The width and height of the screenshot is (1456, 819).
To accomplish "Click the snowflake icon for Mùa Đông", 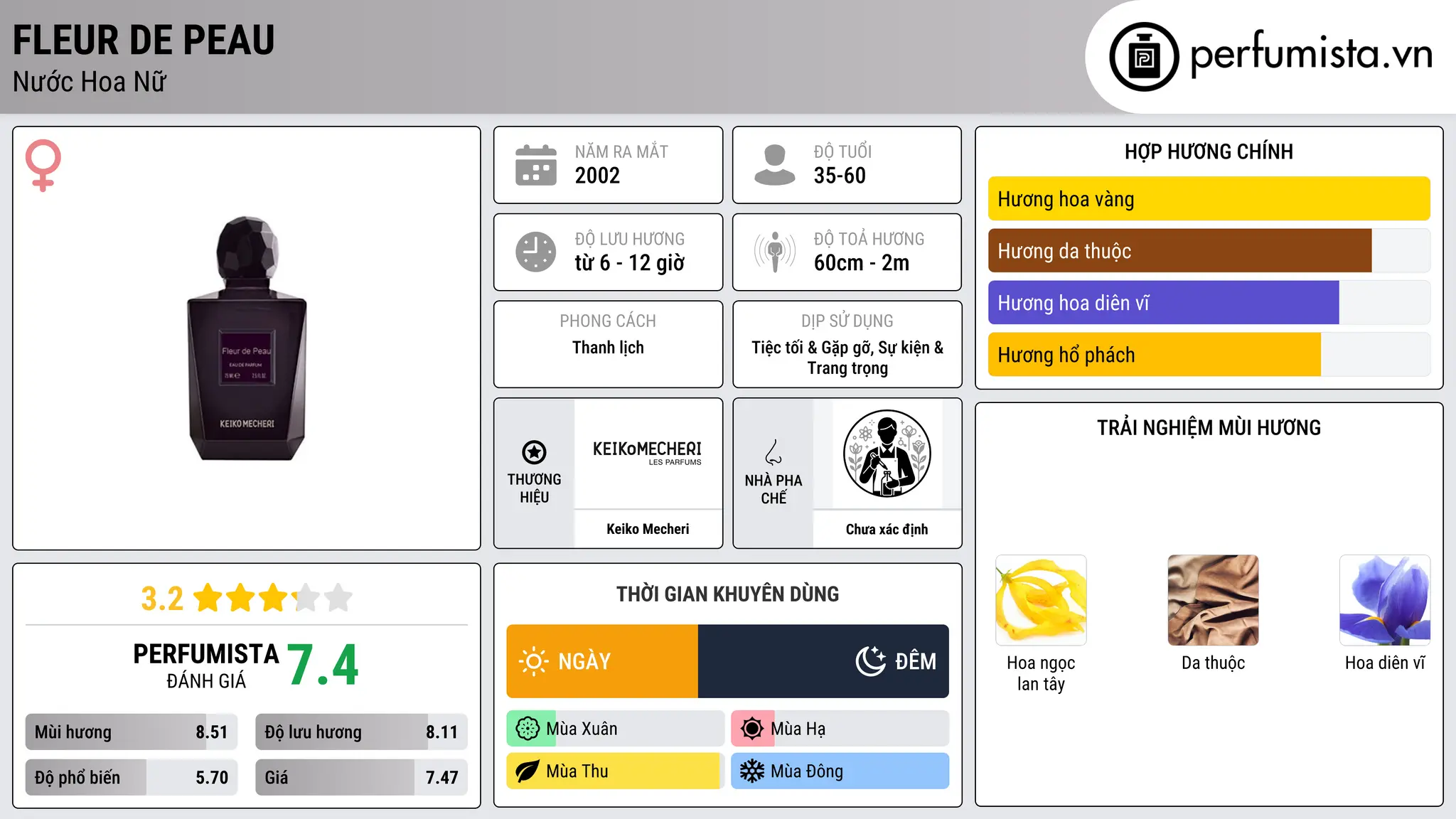I will coord(752,771).
